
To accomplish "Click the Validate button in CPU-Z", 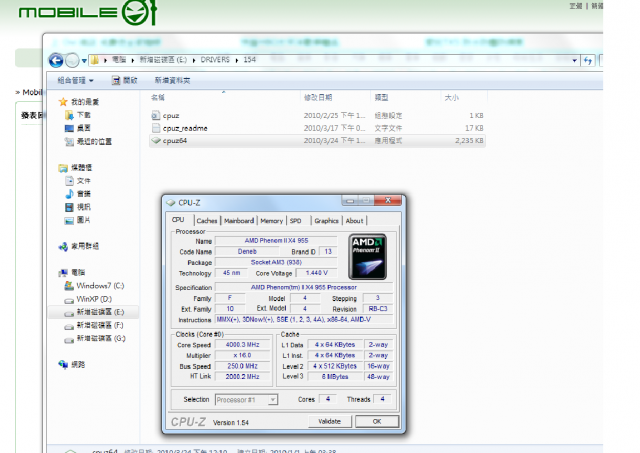I will [x=329, y=422].
